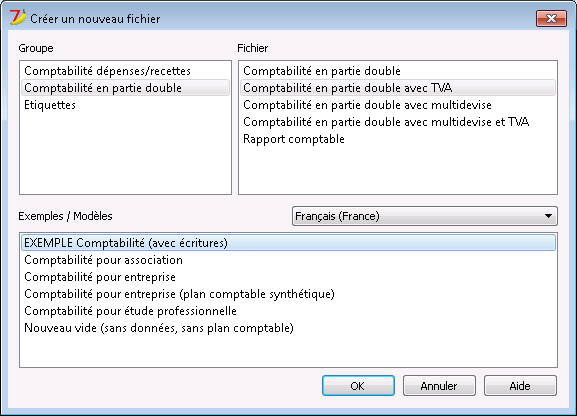This screenshot has height=416, width=577.
Task: Select EXEMPLE Comptabilité (avec écritures) template
Action: [288, 243]
